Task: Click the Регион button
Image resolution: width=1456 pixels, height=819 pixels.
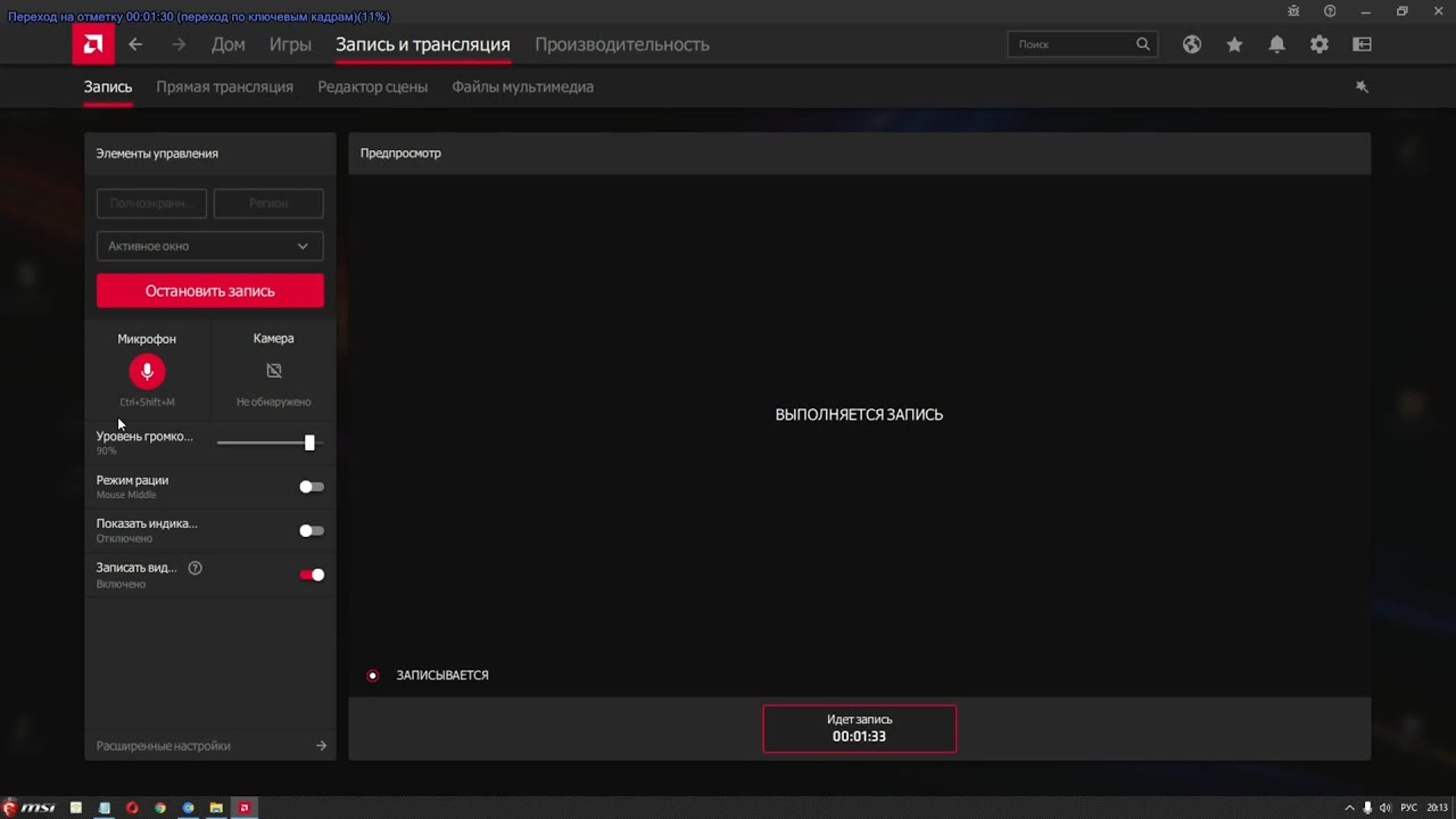Action: point(268,203)
